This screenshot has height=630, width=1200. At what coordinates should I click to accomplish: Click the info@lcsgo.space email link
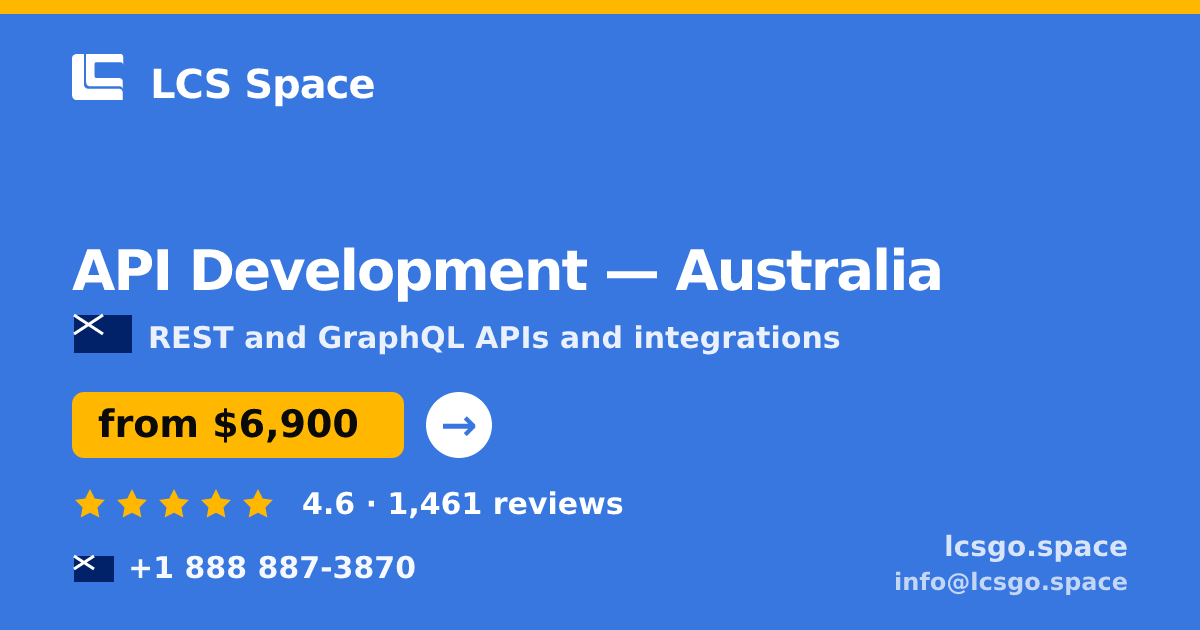coord(1011,582)
